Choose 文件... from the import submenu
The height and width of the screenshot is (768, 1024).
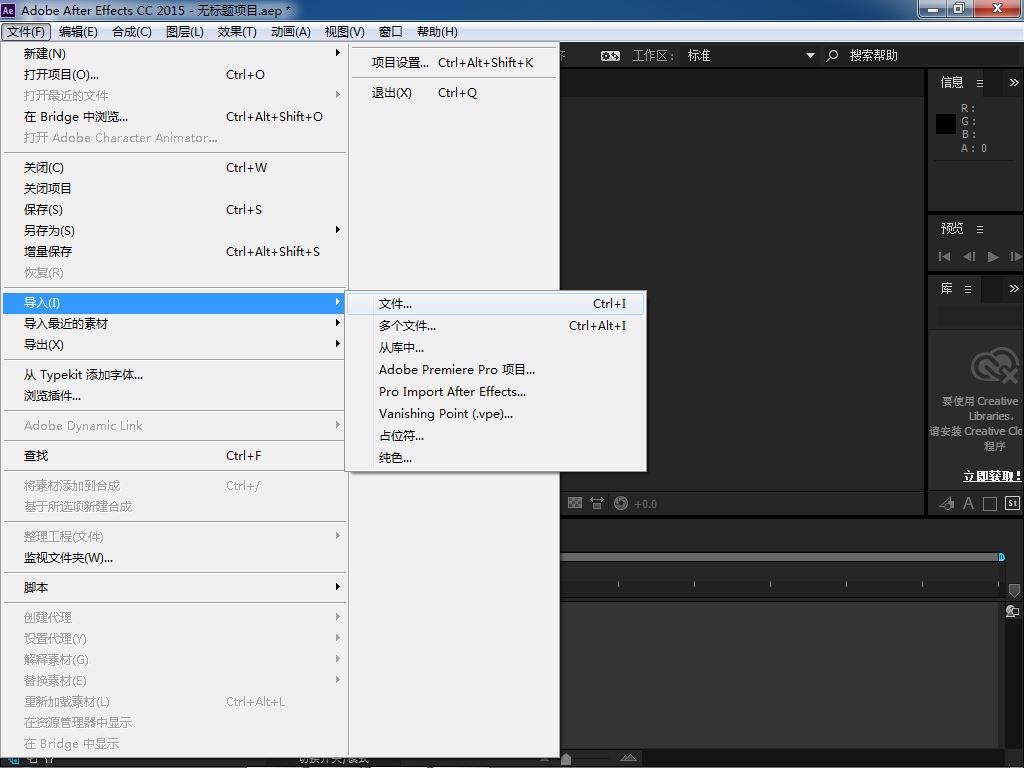pos(496,304)
